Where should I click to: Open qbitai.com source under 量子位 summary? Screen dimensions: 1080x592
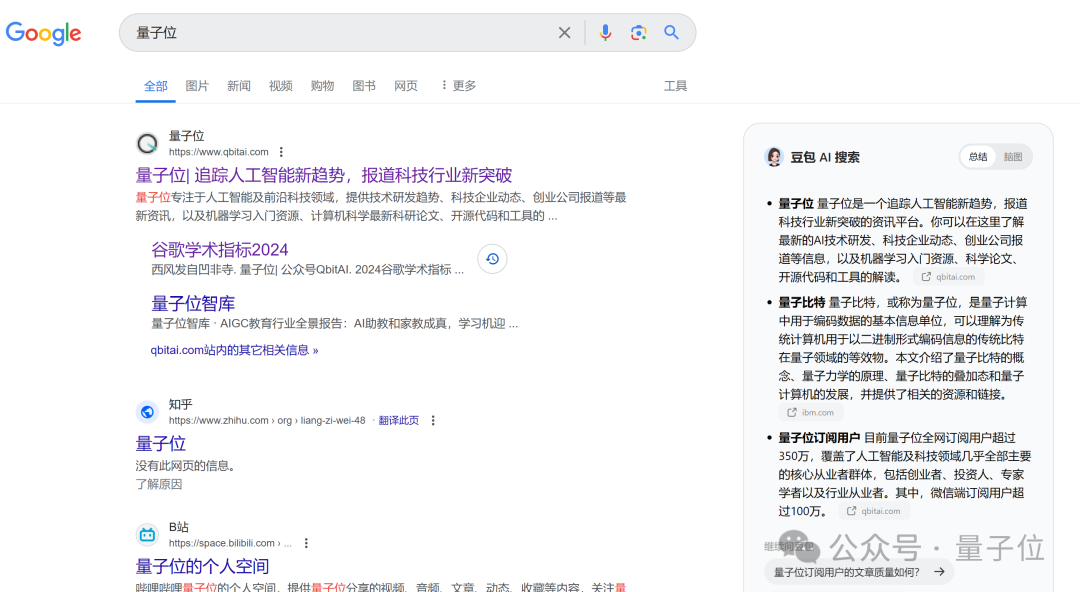tap(949, 277)
